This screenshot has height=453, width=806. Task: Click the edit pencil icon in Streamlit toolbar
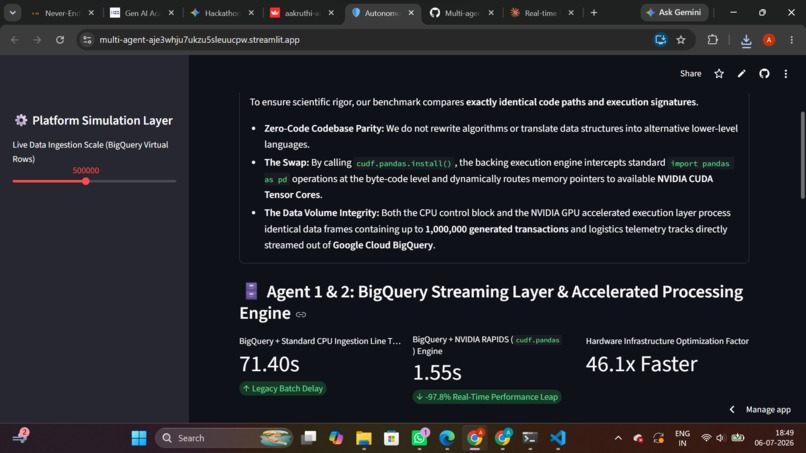[x=741, y=74]
